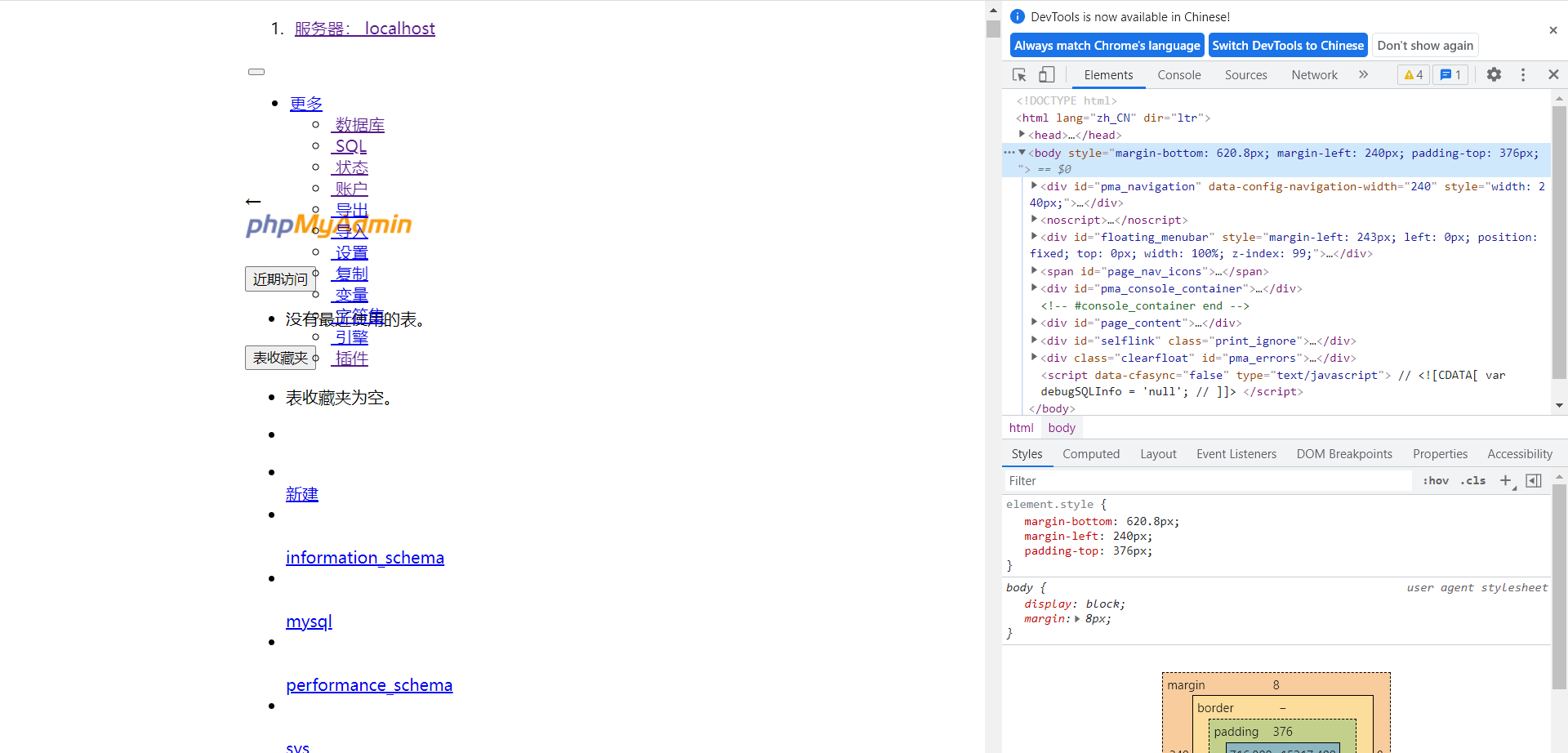Expand the pma_navigation div node
1568x753 pixels.
[1034, 185]
